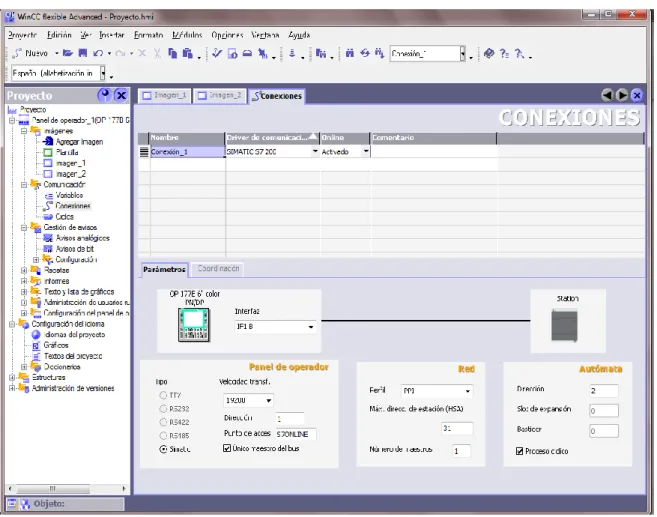
Task: Open the Edición menu
Action: (59, 35)
